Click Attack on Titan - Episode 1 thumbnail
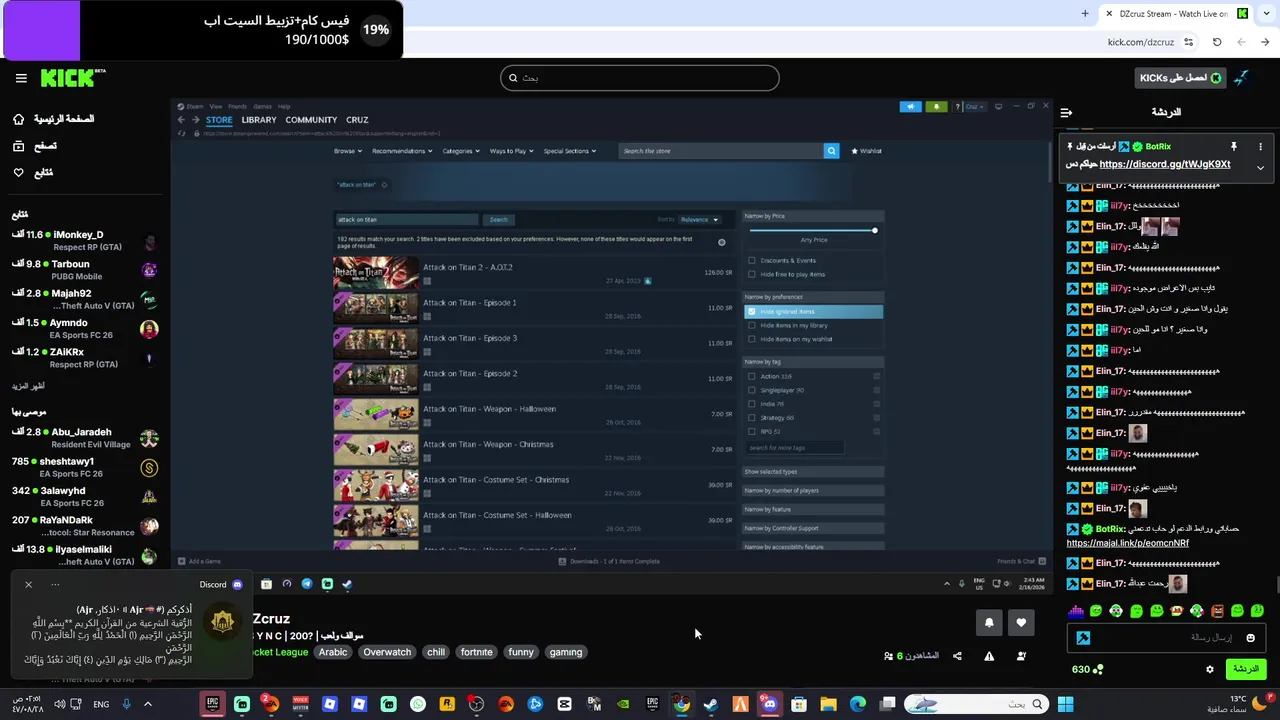 click(x=376, y=308)
